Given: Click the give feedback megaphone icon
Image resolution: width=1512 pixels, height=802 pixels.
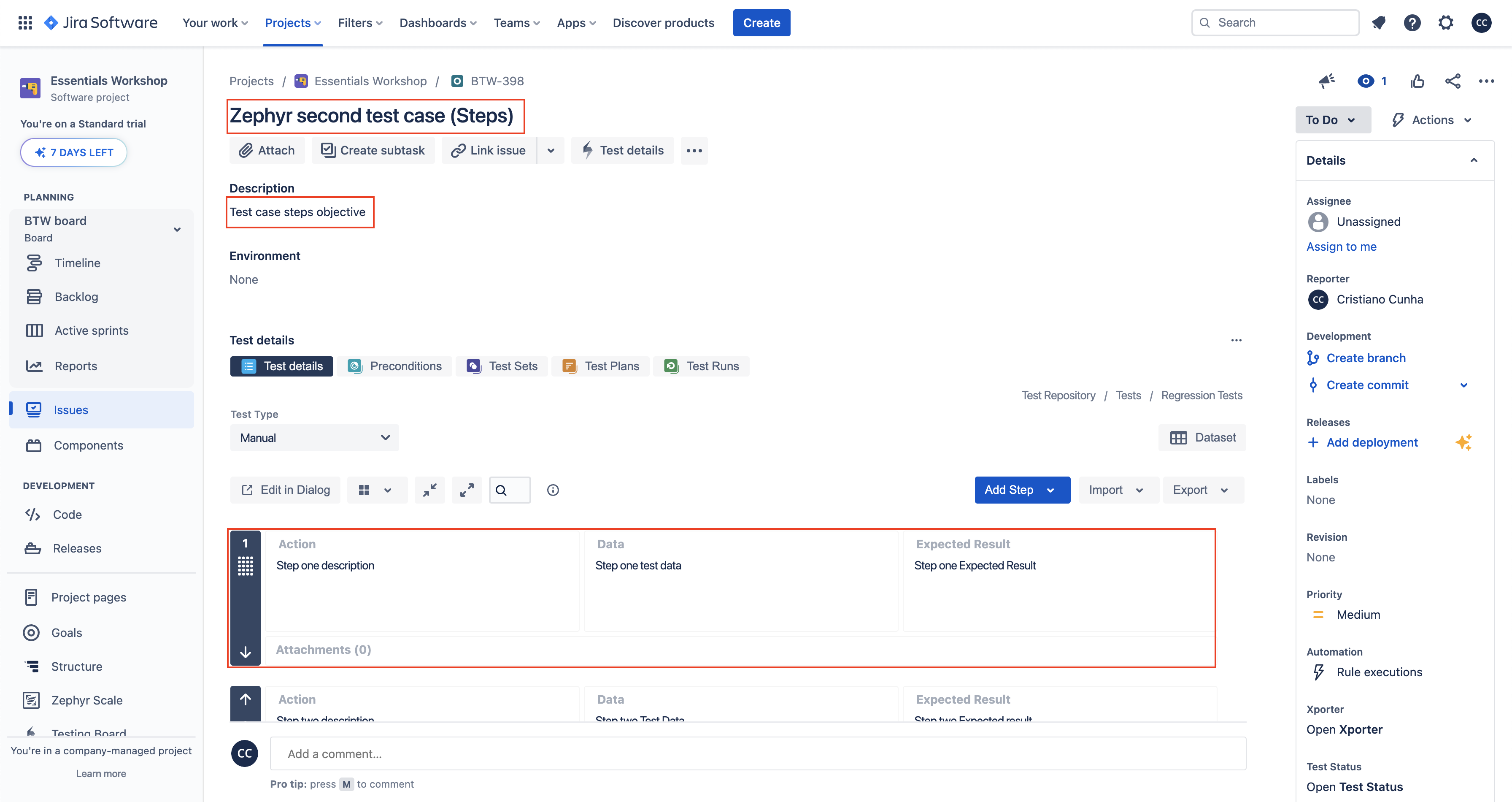Looking at the screenshot, I should tap(1326, 81).
